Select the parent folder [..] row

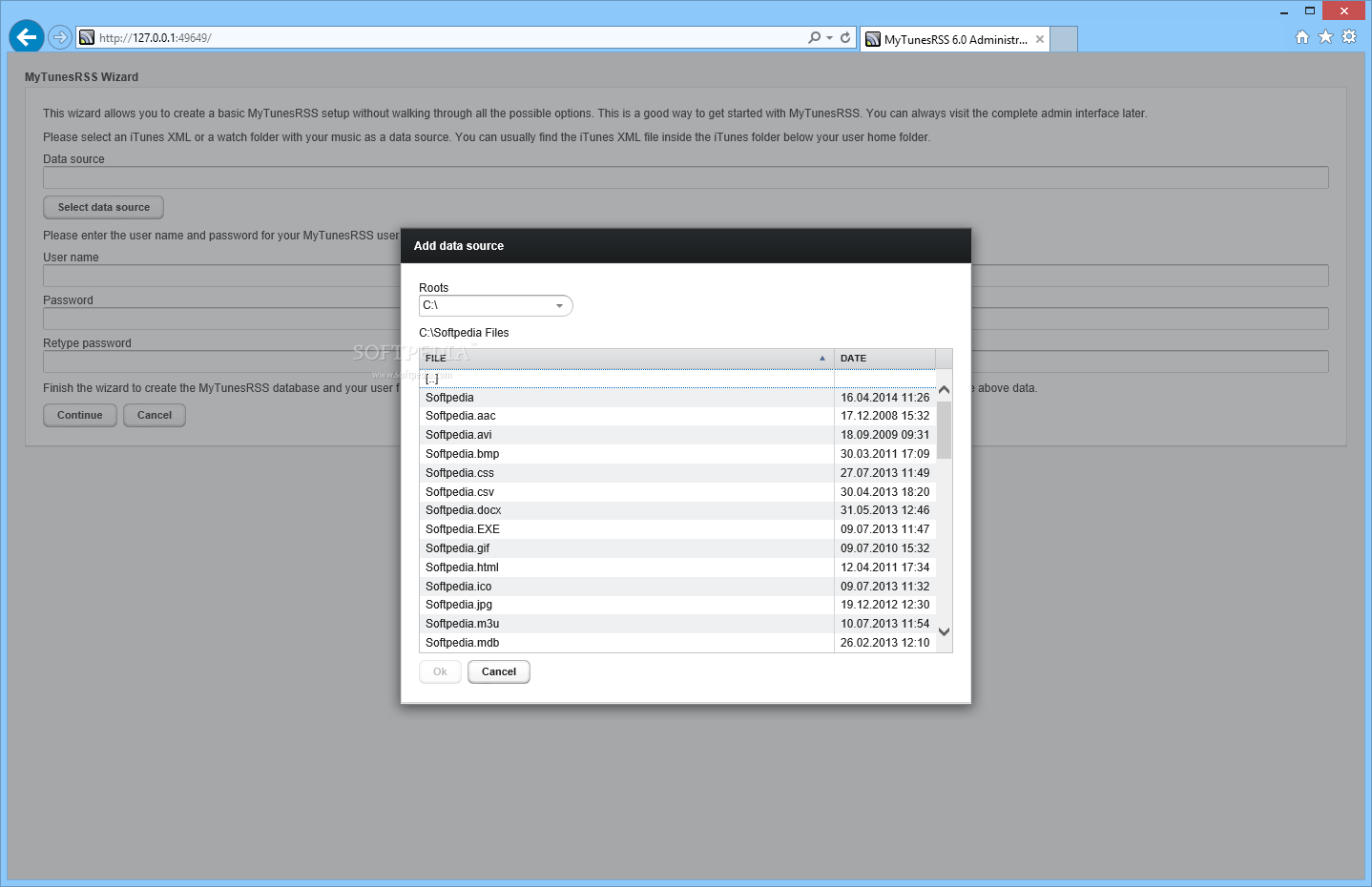(677, 379)
